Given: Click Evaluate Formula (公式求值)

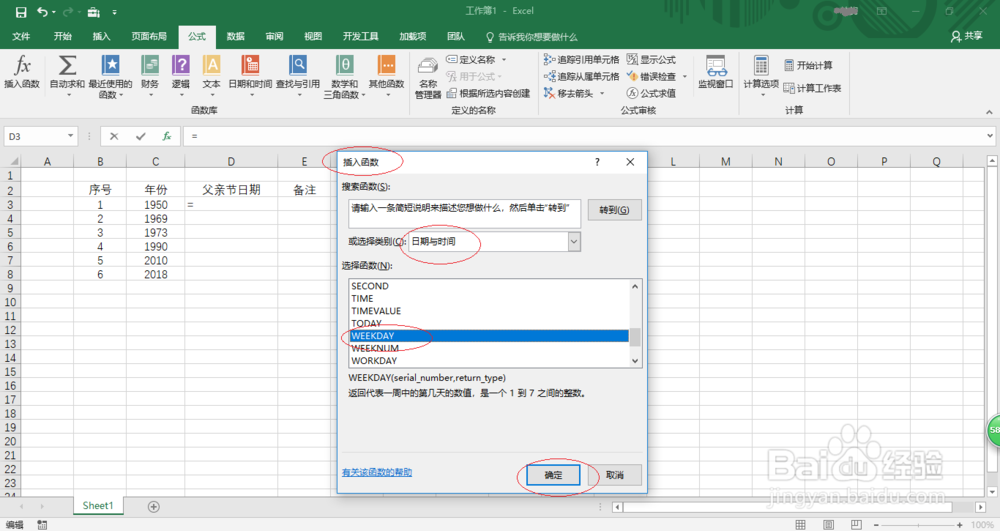Looking at the screenshot, I should [651, 93].
